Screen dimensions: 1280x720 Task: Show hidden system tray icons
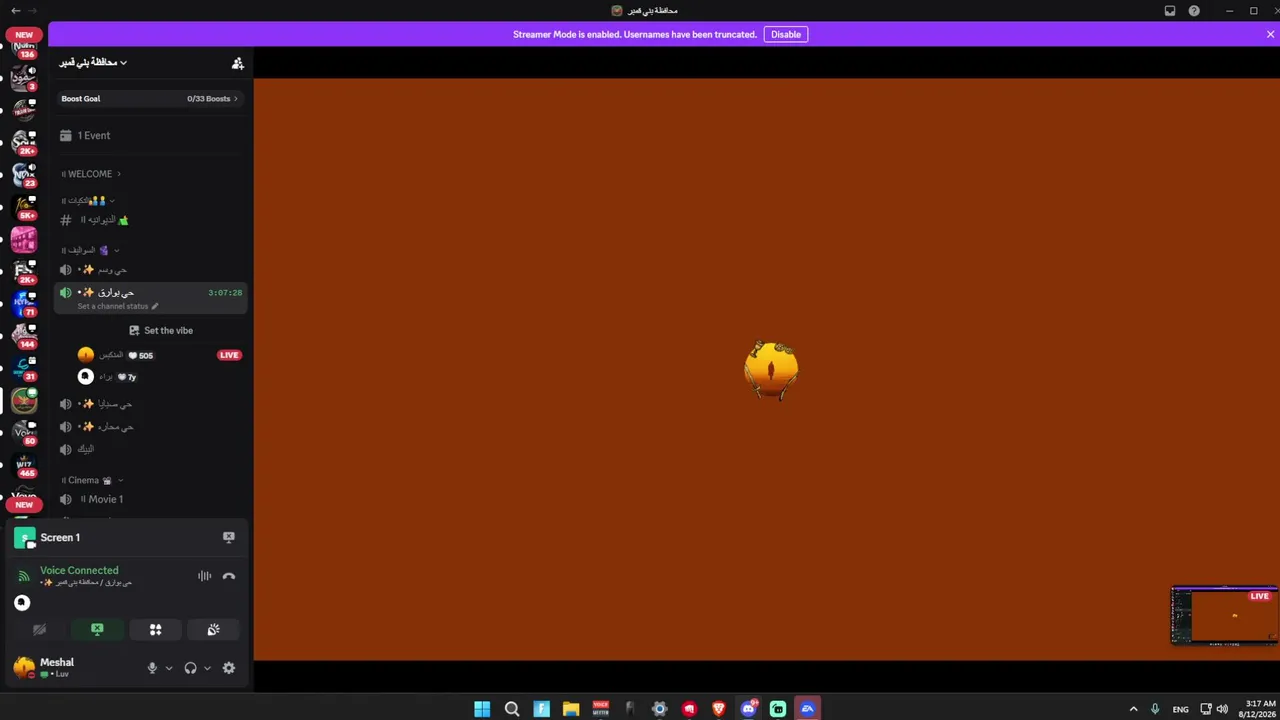(x=1133, y=709)
